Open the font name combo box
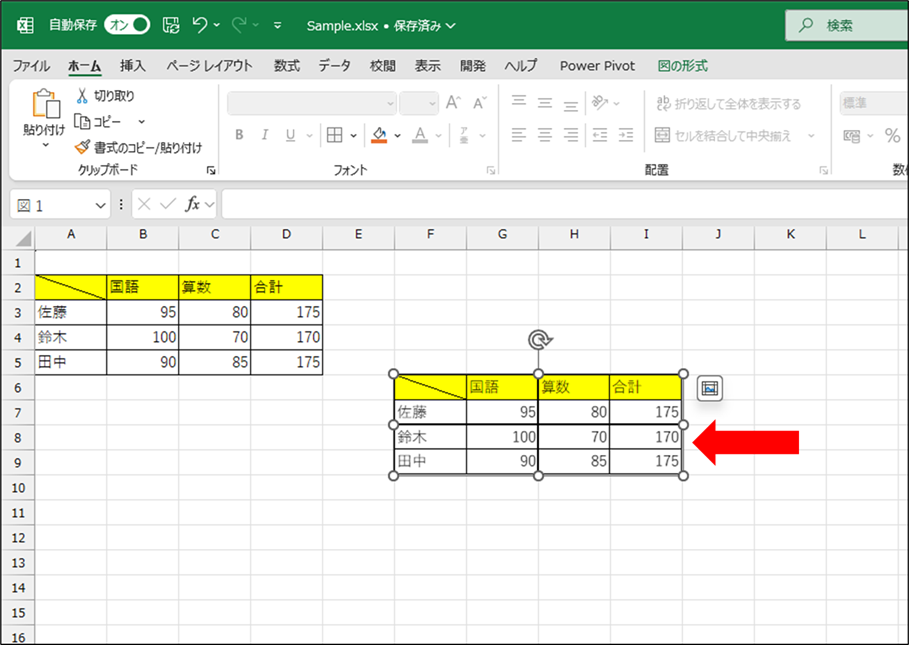Screen dimensions: 909x645 click(x=312, y=104)
